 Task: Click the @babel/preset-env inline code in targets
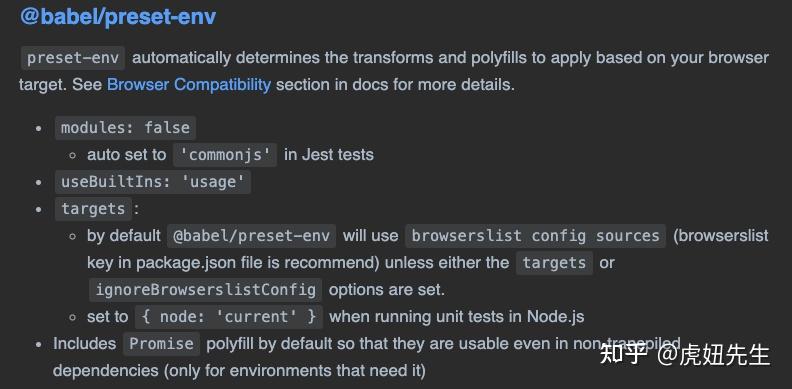point(252,236)
